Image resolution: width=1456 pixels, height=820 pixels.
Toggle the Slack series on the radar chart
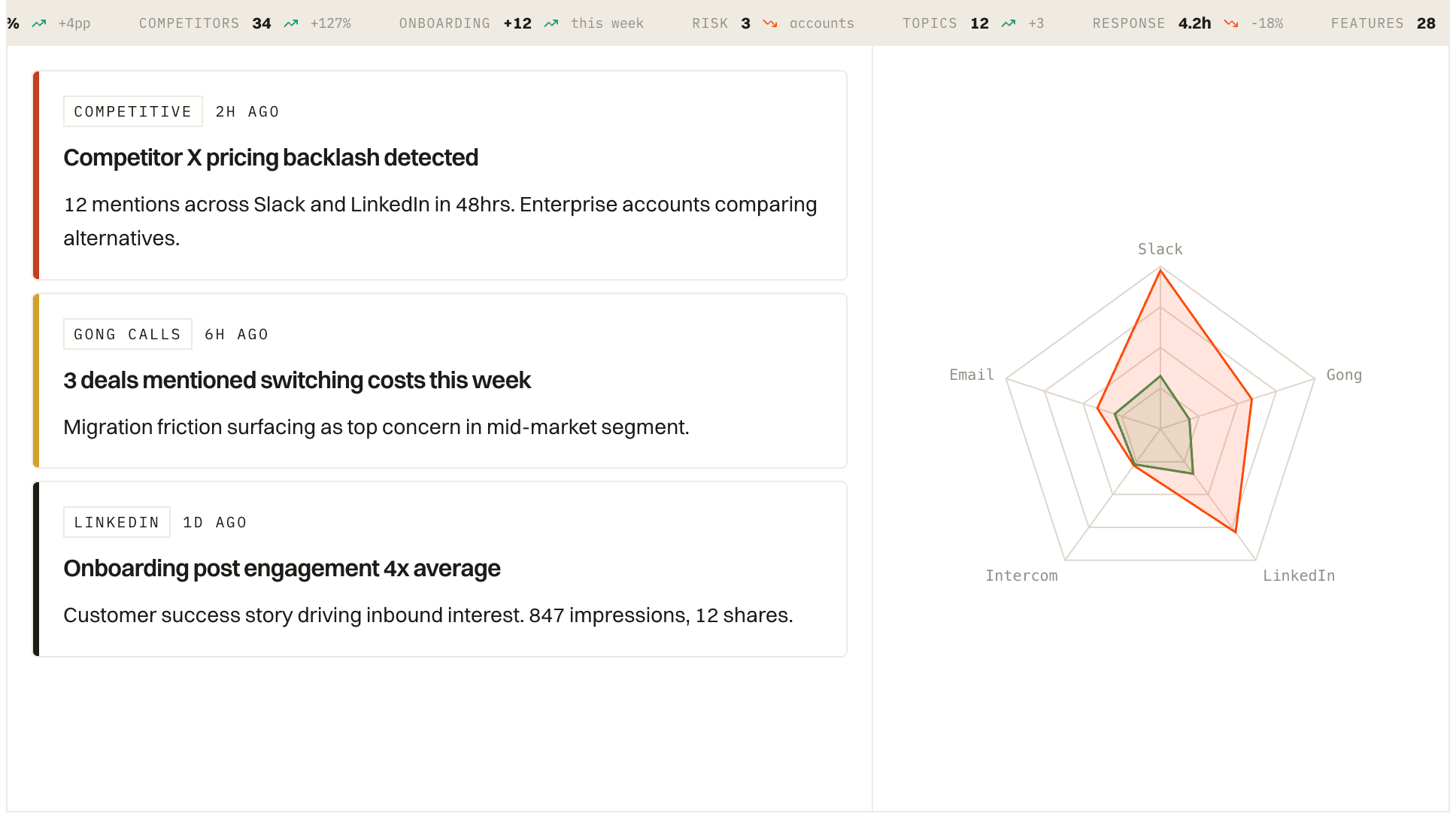1160,248
